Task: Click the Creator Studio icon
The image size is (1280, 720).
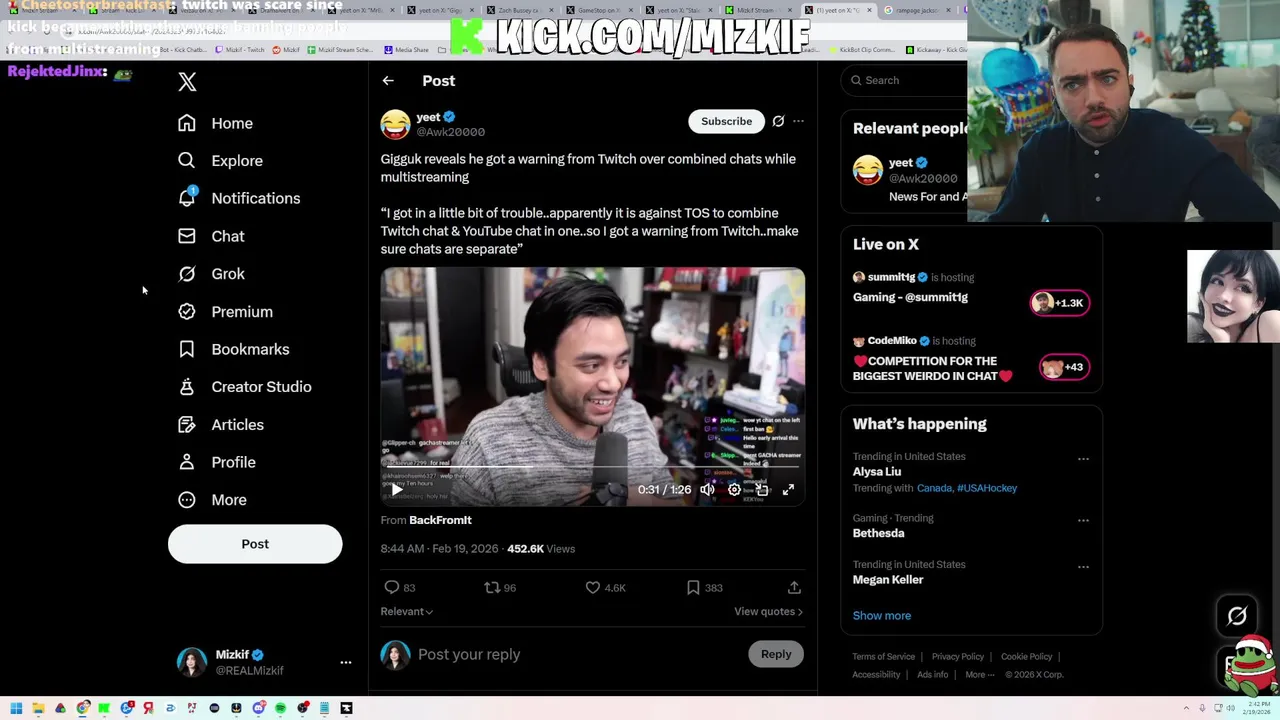Action: [x=187, y=387]
